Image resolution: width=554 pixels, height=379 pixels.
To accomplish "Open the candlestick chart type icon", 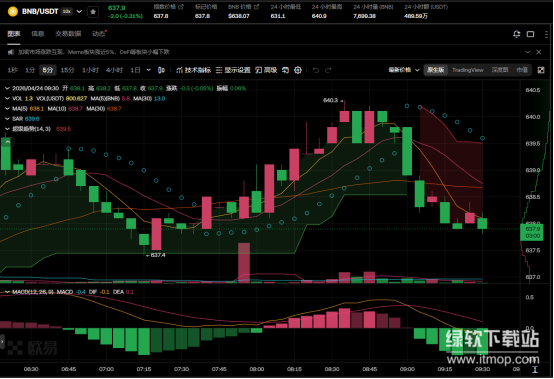I will [x=161, y=70].
